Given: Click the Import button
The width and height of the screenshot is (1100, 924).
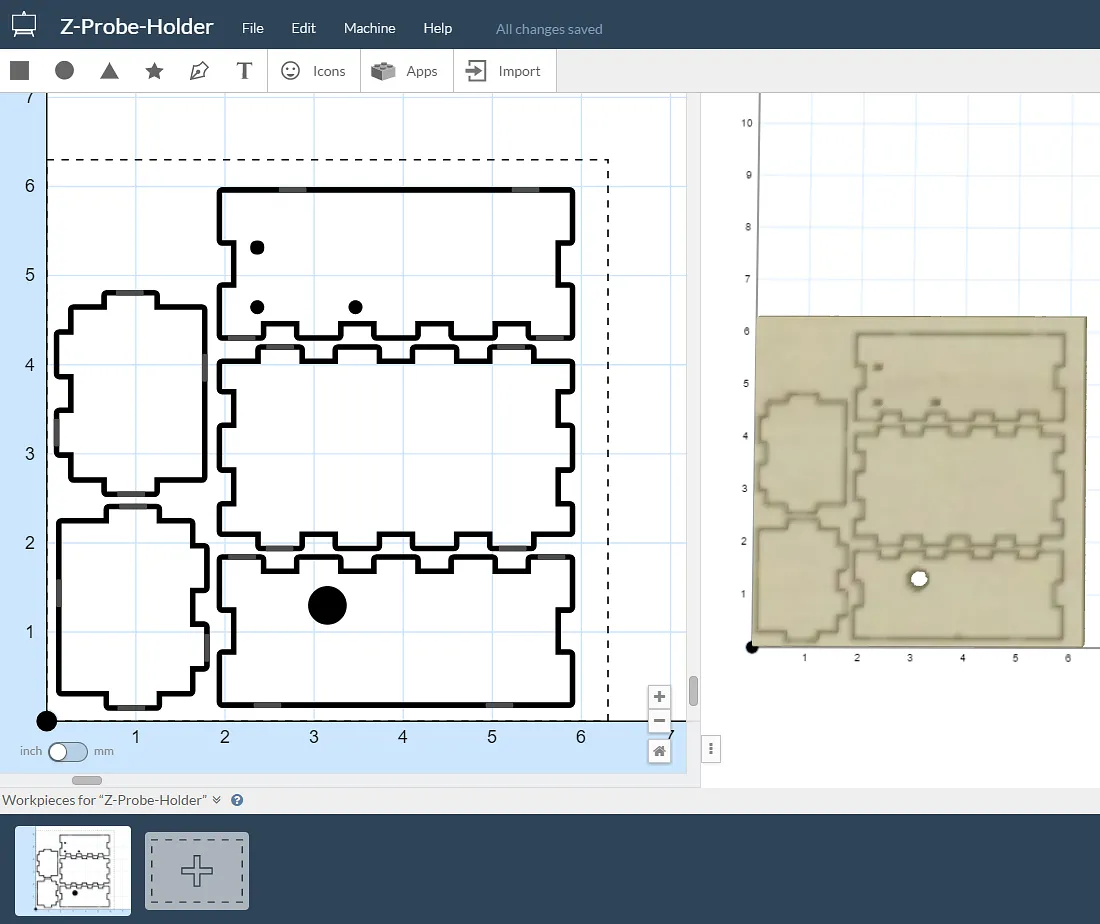Looking at the screenshot, I should pos(505,71).
